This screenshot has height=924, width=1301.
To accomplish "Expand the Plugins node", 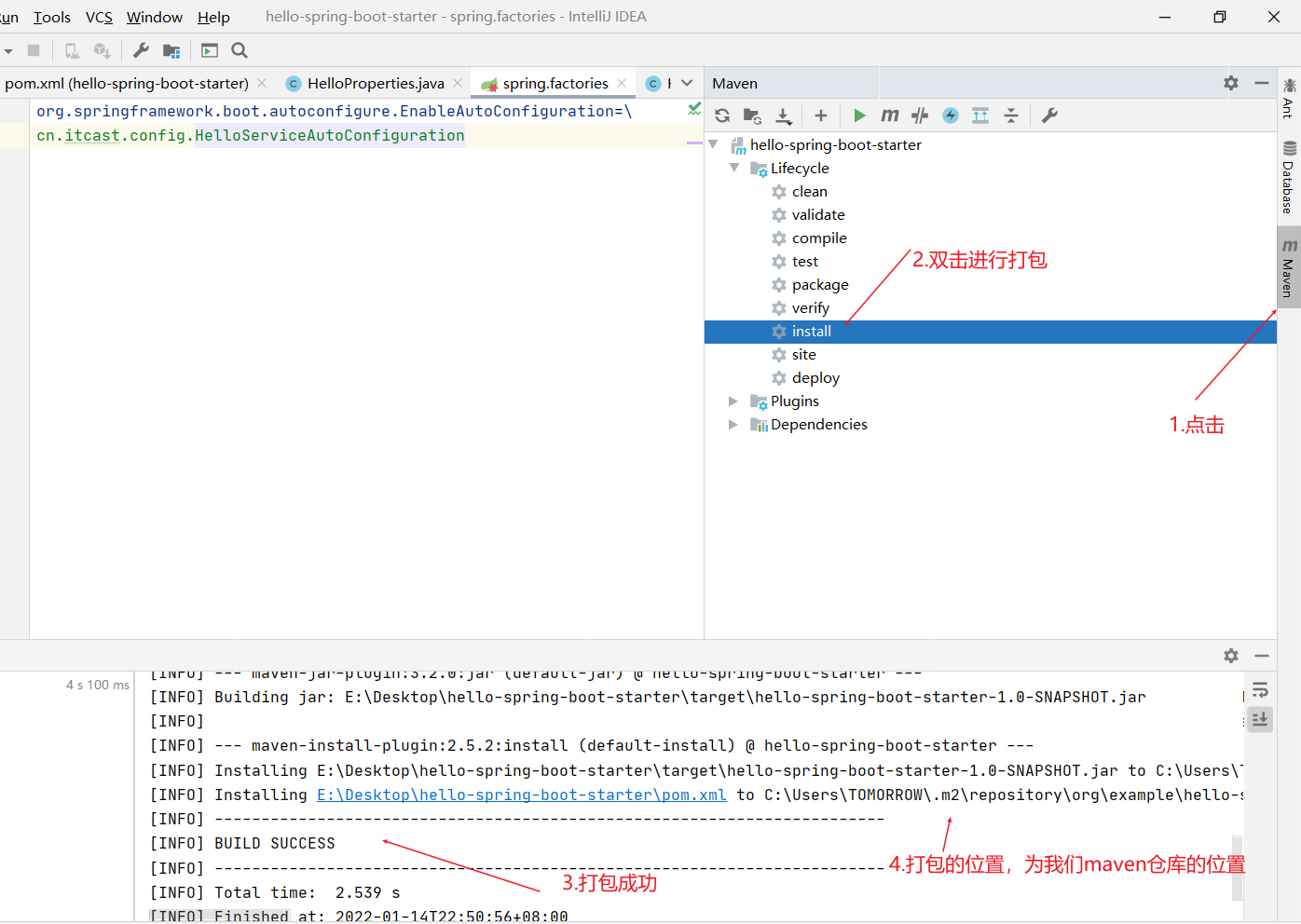I will click(x=733, y=401).
